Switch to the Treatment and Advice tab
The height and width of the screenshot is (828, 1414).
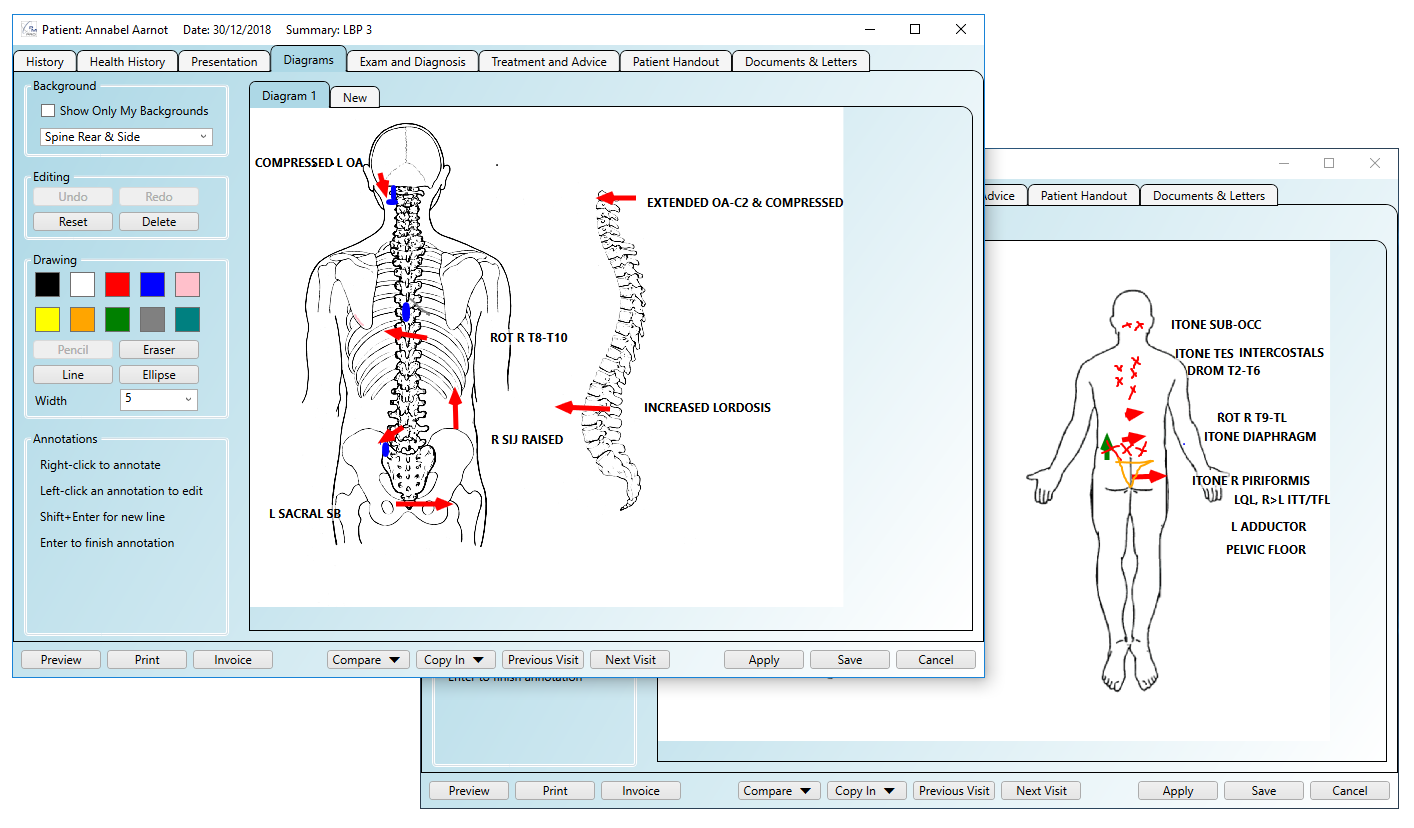click(549, 61)
